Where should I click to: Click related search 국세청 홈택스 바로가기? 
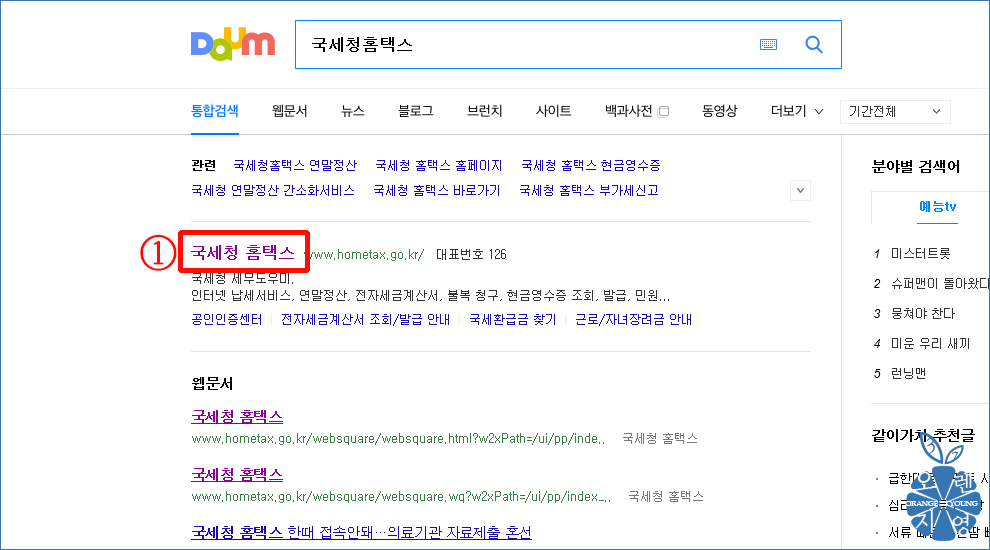coord(436,191)
